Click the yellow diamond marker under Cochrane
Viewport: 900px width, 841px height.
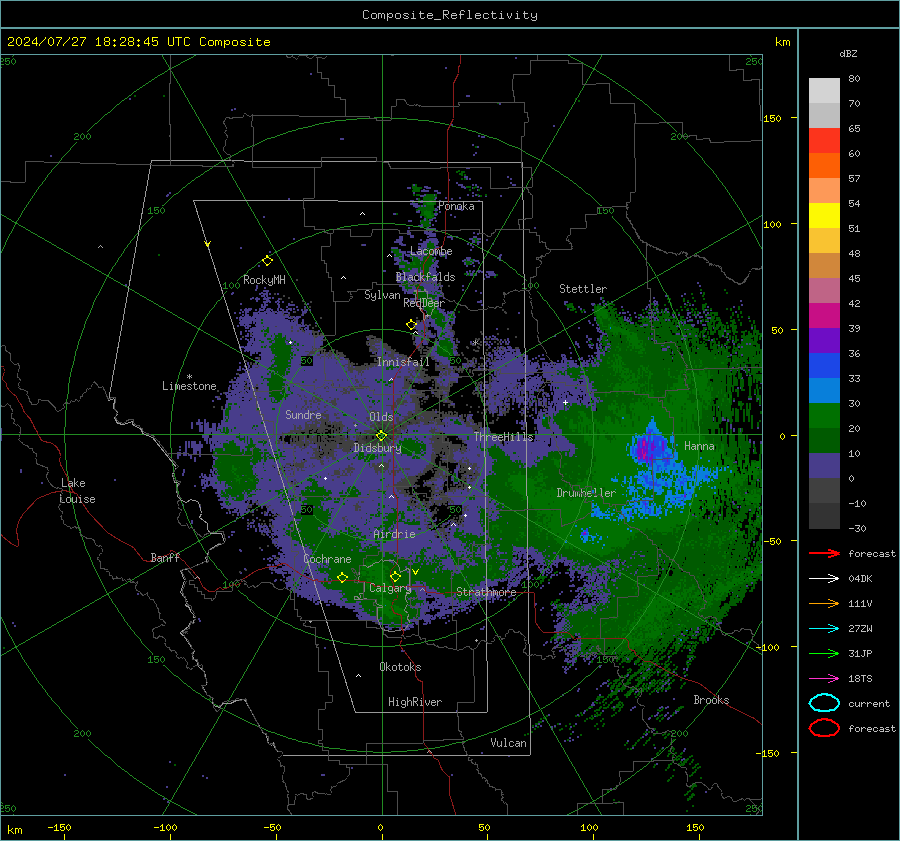[x=342, y=577]
